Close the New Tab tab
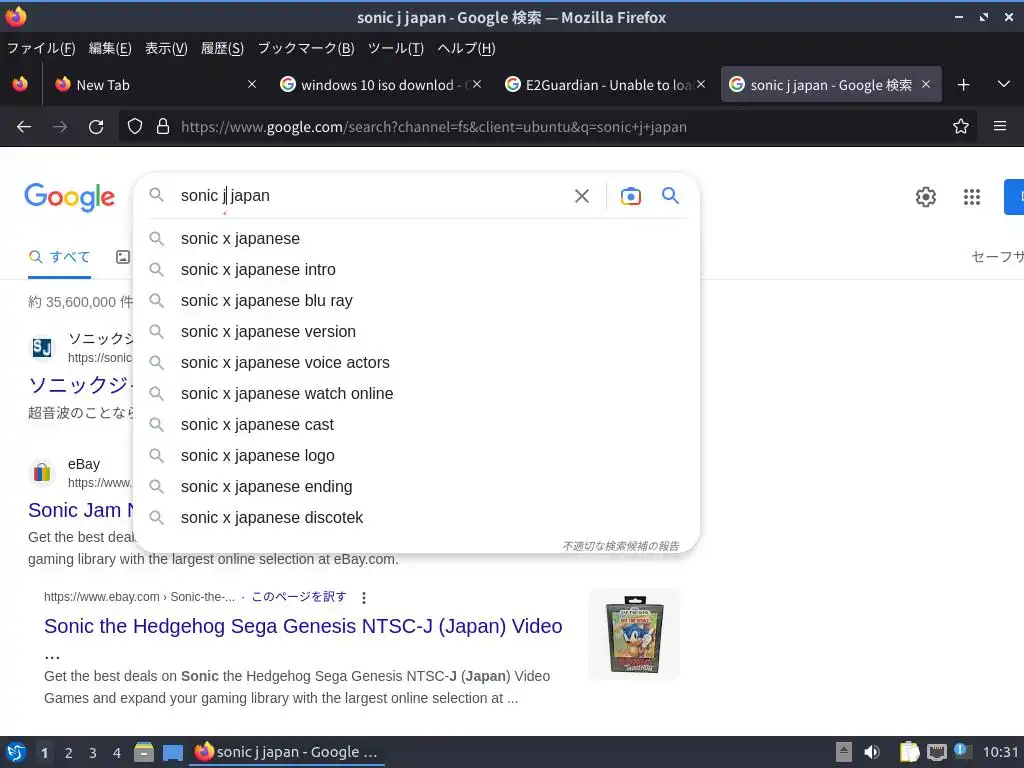Image resolution: width=1024 pixels, height=768 pixels. click(251, 84)
